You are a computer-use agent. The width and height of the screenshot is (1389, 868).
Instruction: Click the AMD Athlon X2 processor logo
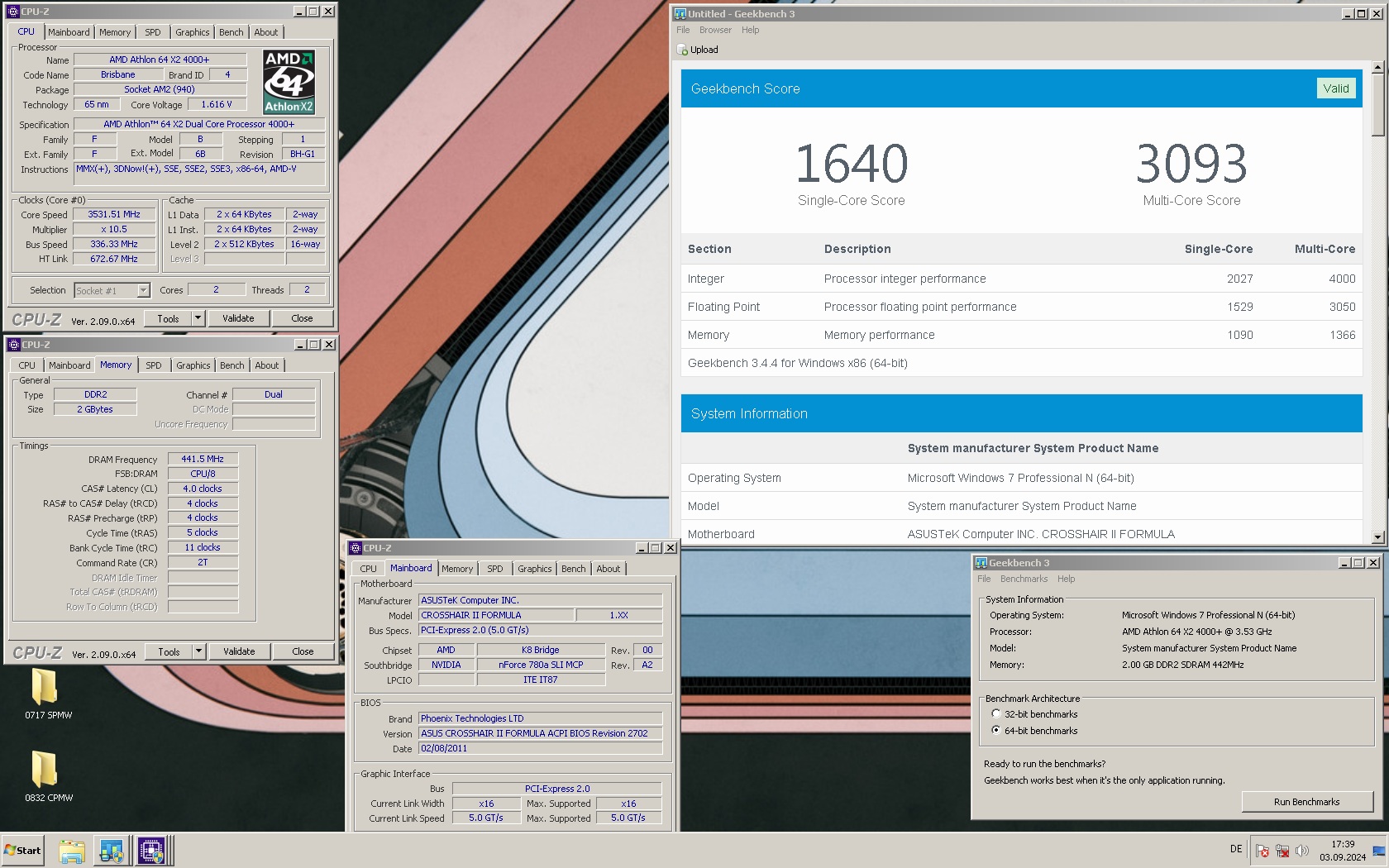tap(289, 82)
